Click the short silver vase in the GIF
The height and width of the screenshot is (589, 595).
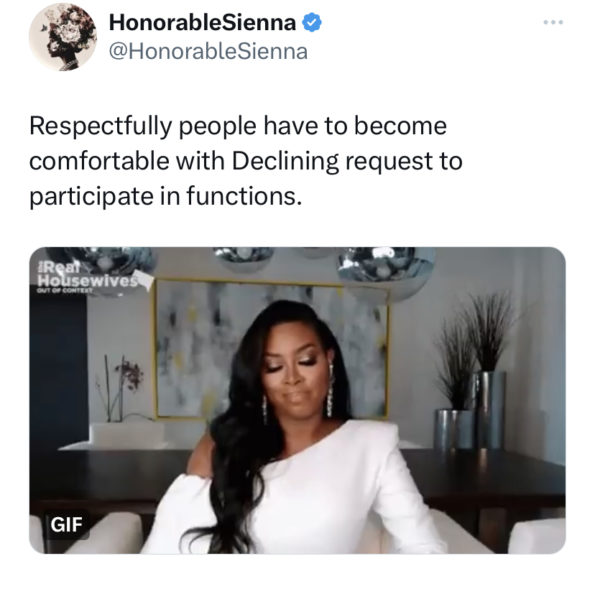453,429
